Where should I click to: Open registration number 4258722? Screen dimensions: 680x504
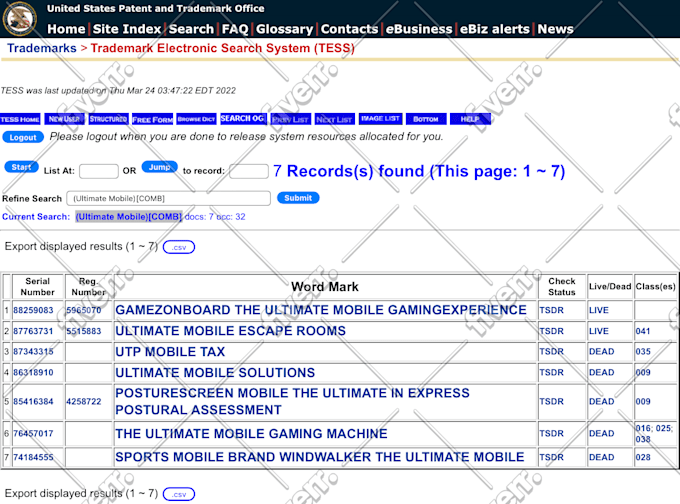[x=84, y=401]
